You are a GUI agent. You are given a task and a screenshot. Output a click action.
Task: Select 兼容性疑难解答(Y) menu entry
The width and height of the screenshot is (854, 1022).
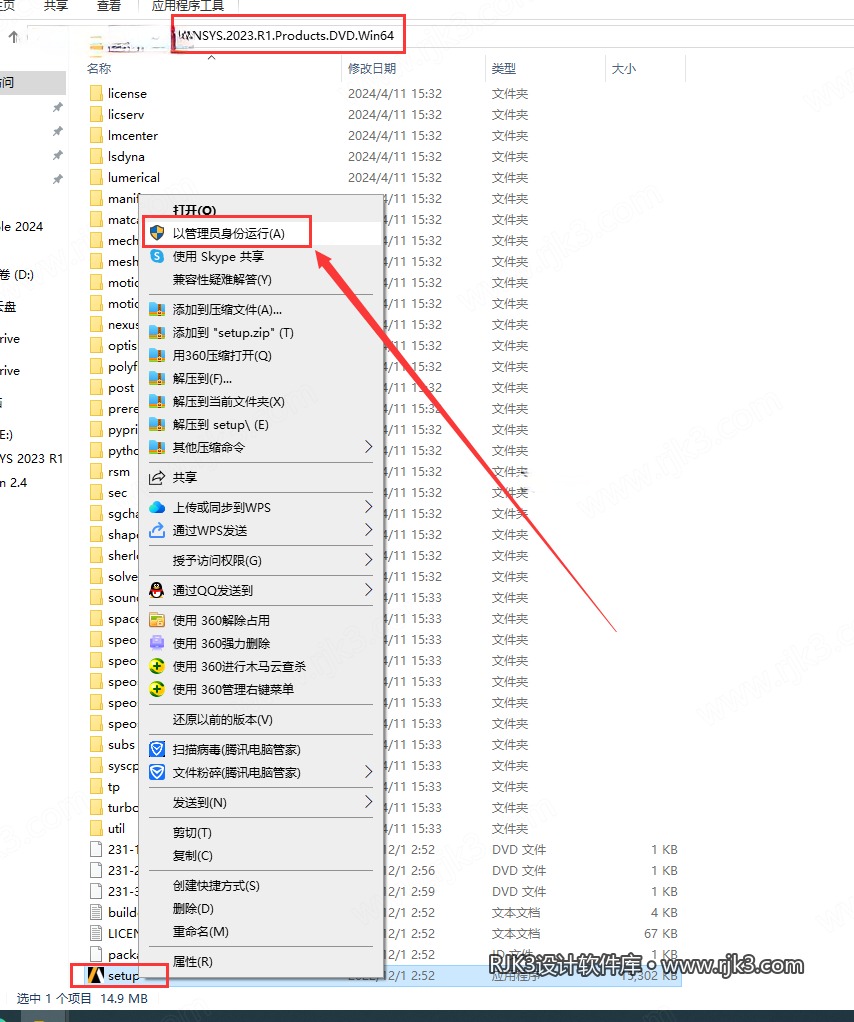point(261,280)
